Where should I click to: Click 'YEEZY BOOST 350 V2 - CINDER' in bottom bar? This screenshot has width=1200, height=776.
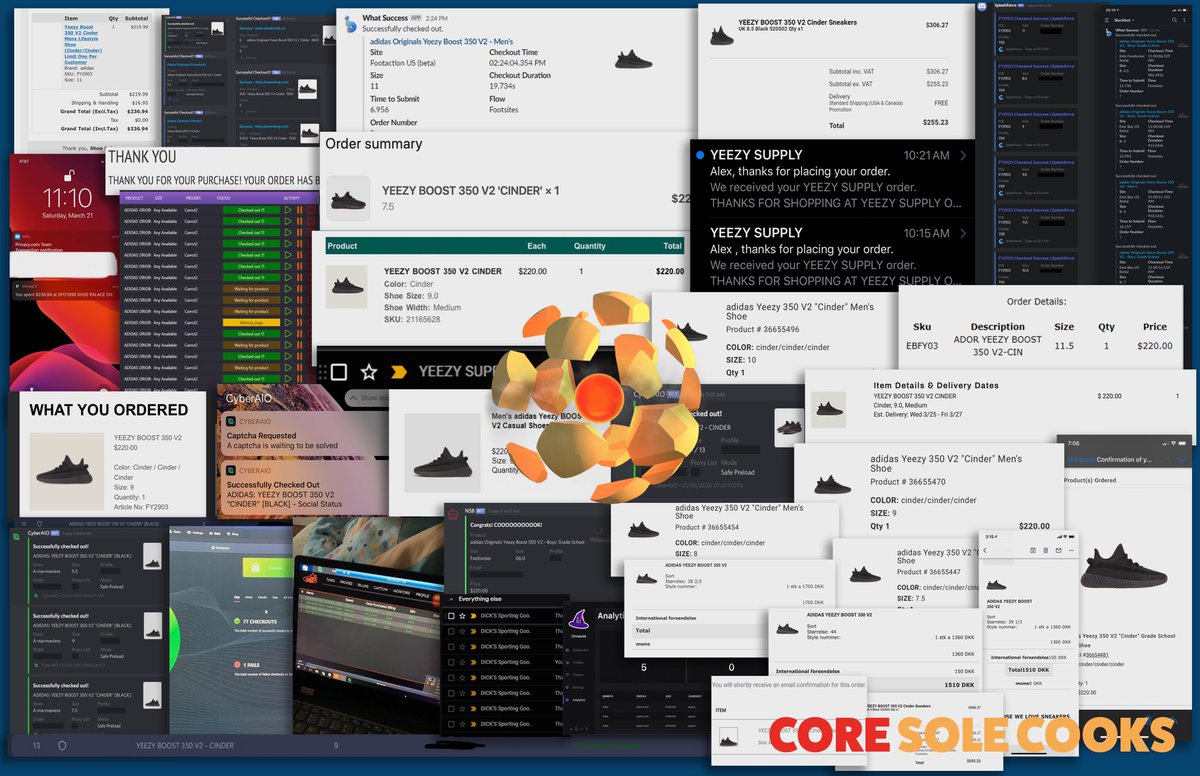(185, 746)
